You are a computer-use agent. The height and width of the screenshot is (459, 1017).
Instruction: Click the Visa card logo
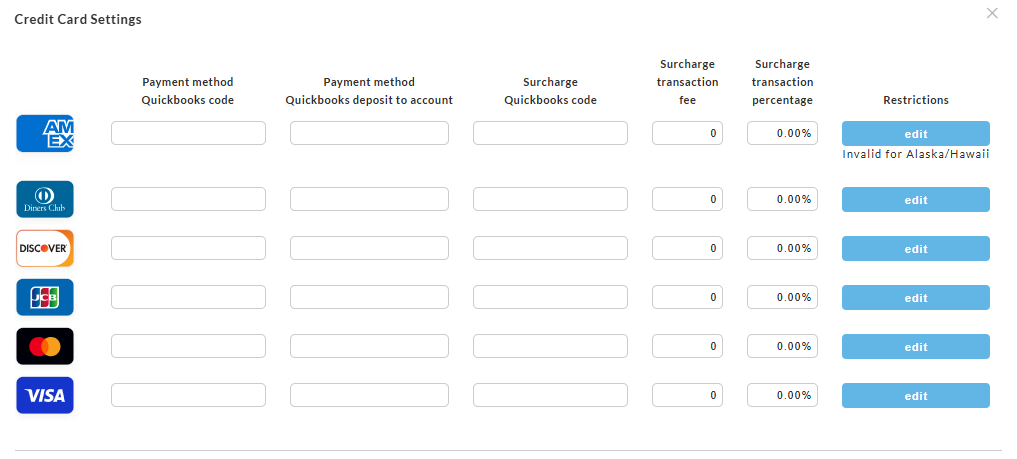pyautogui.click(x=45, y=395)
